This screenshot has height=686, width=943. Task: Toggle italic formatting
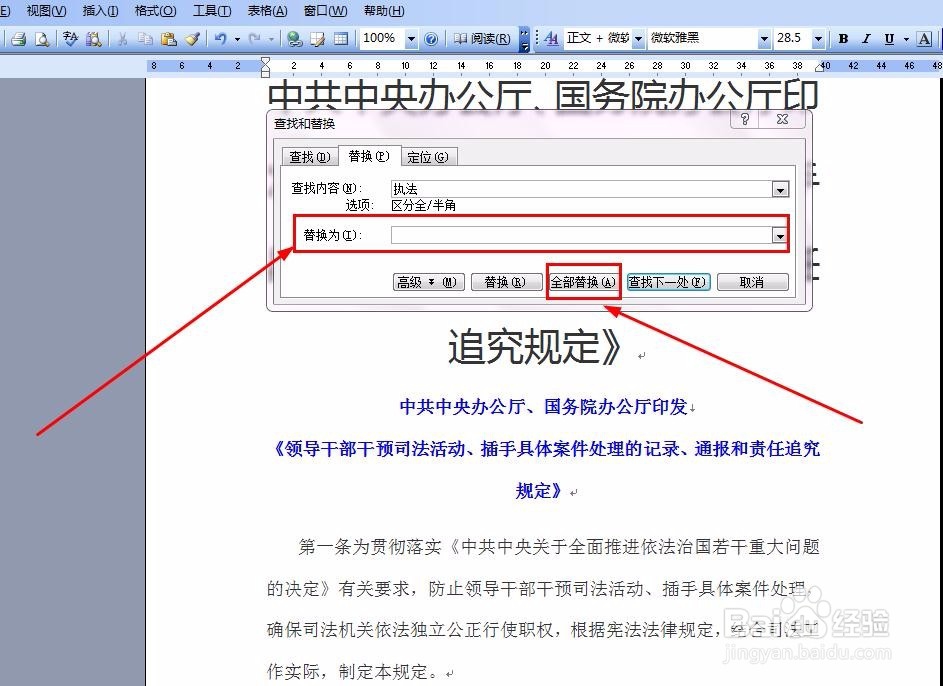867,40
